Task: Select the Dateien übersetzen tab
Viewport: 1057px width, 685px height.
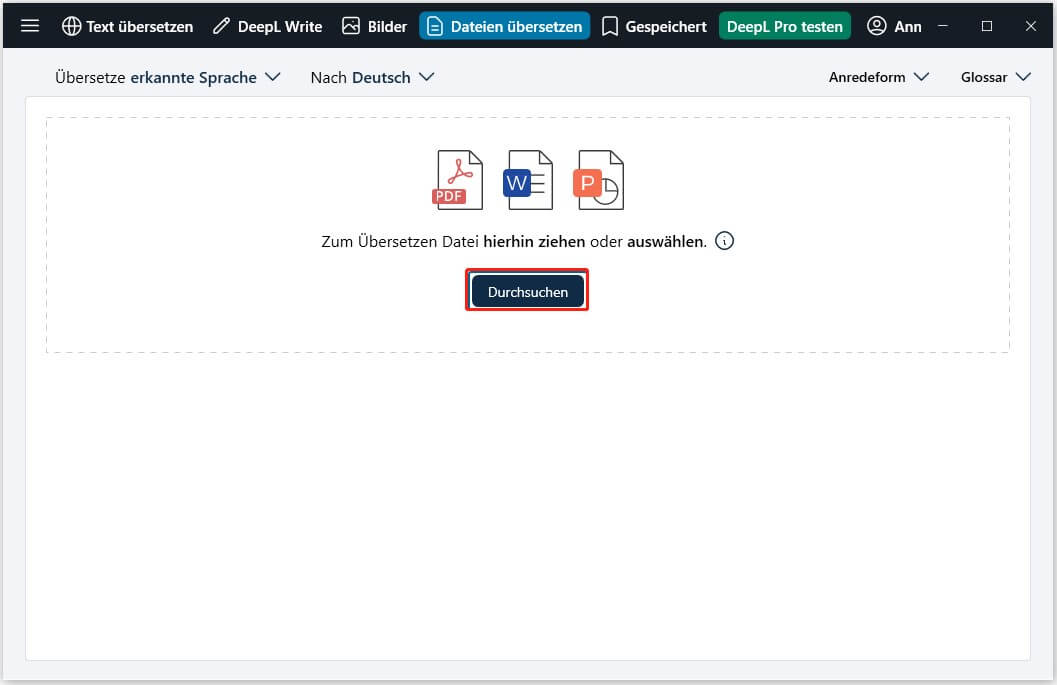Action: click(504, 26)
